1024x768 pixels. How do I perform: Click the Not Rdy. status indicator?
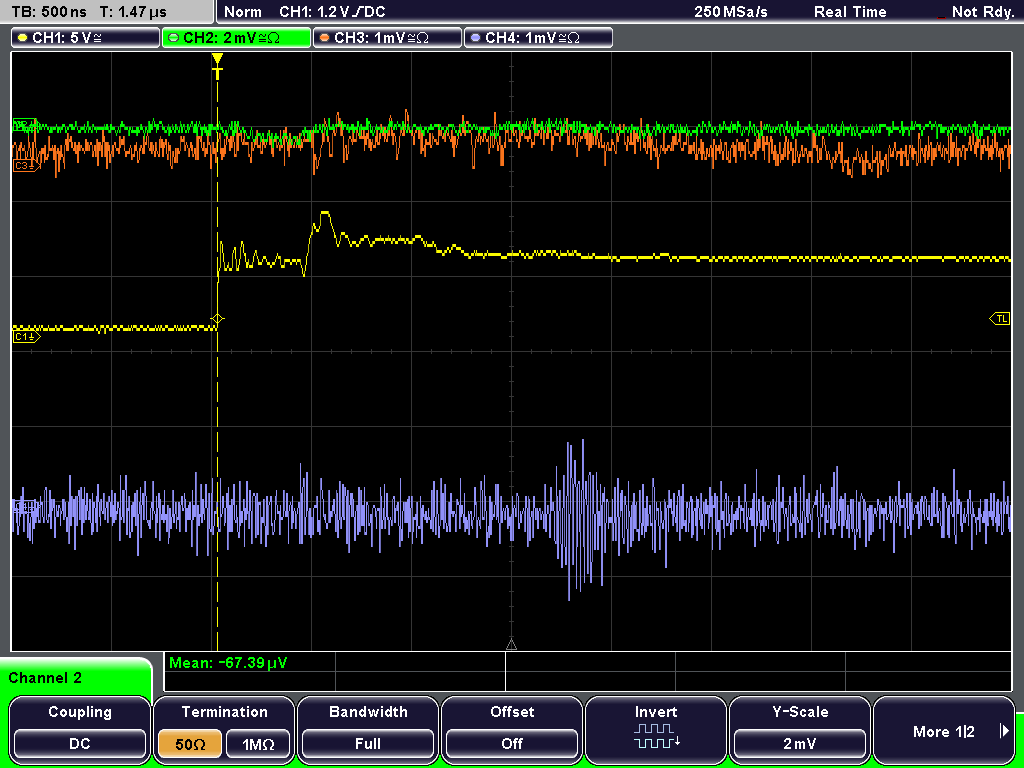(982, 12)
